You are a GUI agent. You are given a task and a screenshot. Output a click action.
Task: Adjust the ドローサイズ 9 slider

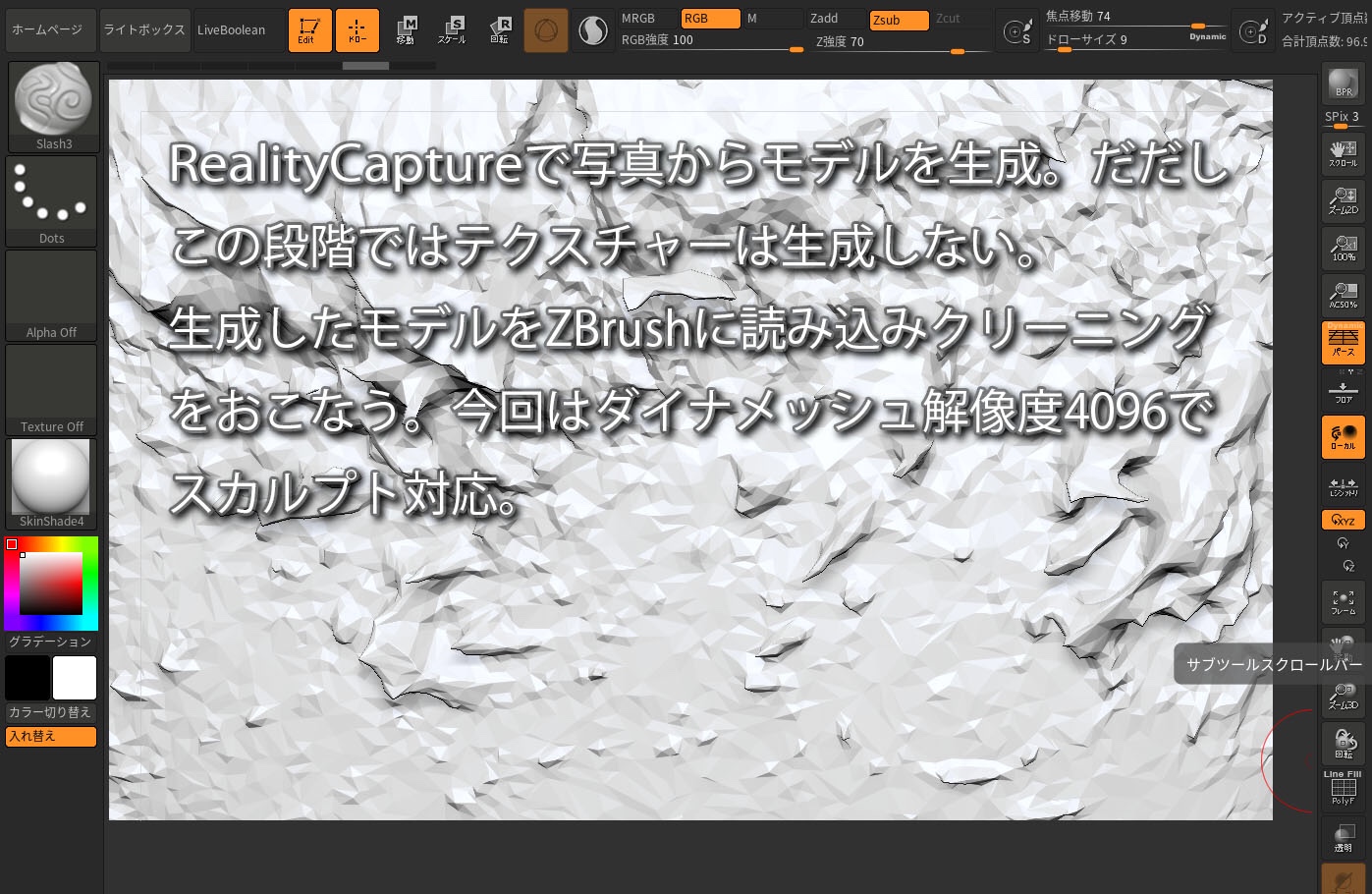[1116, 40]
